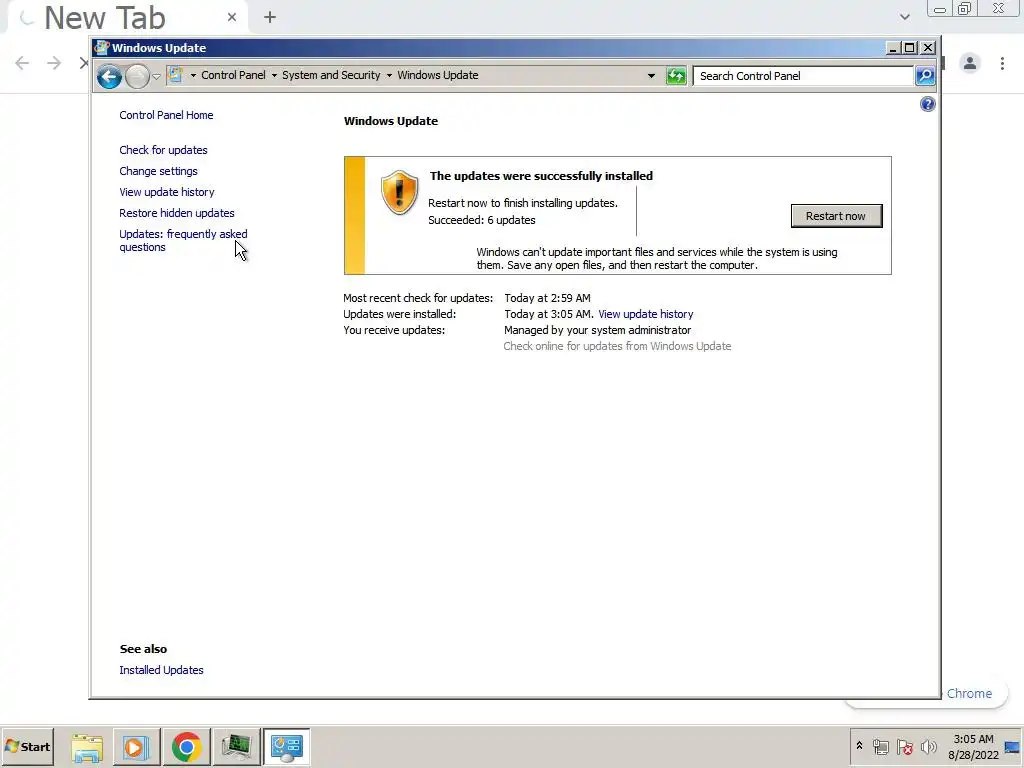Click the network tray icon
1024x768 pixels.
tap(880, 747)
